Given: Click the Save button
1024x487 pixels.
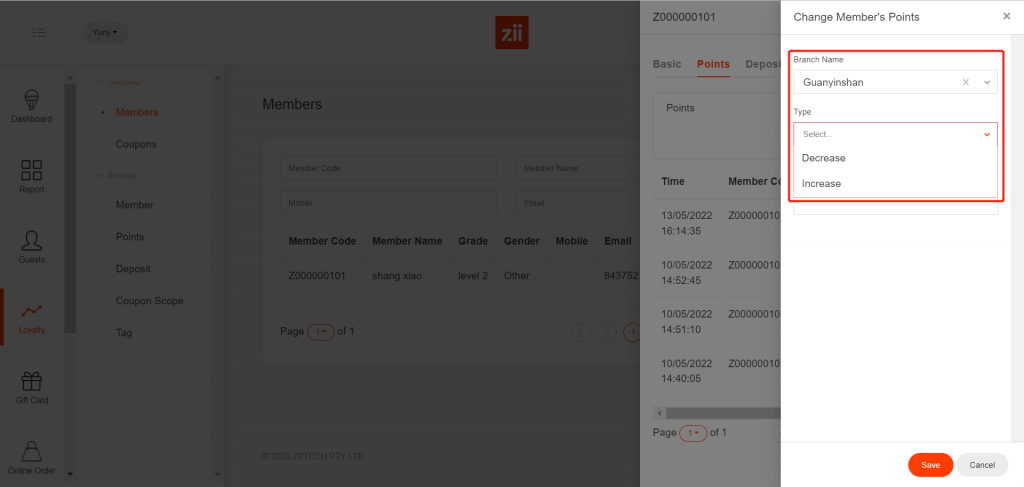Looking at the screenshot, I should click(930, 465).
